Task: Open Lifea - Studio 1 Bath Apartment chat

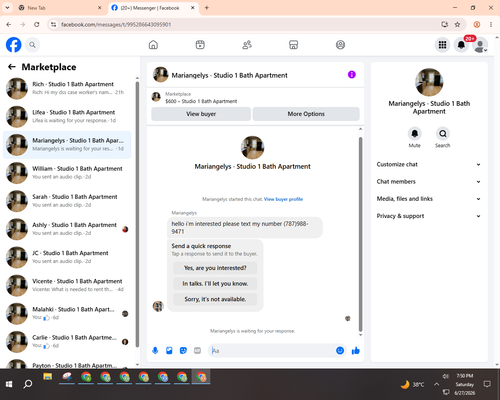Action: pos(67,116)
